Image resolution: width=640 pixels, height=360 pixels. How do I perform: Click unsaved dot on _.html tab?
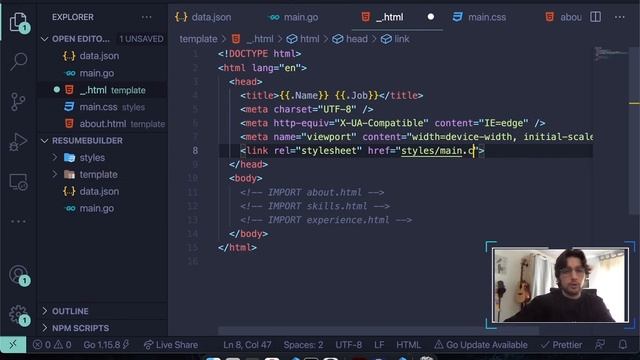(x=431, y=17)
